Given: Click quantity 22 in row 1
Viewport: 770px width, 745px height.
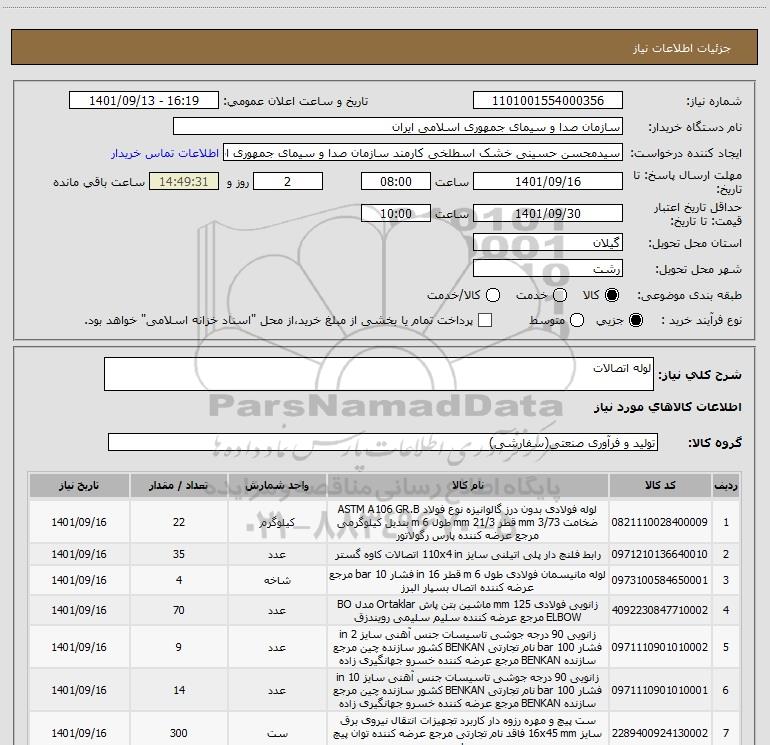Looking at the screenshot, I should pyautogui.click(x=179, y=522).
